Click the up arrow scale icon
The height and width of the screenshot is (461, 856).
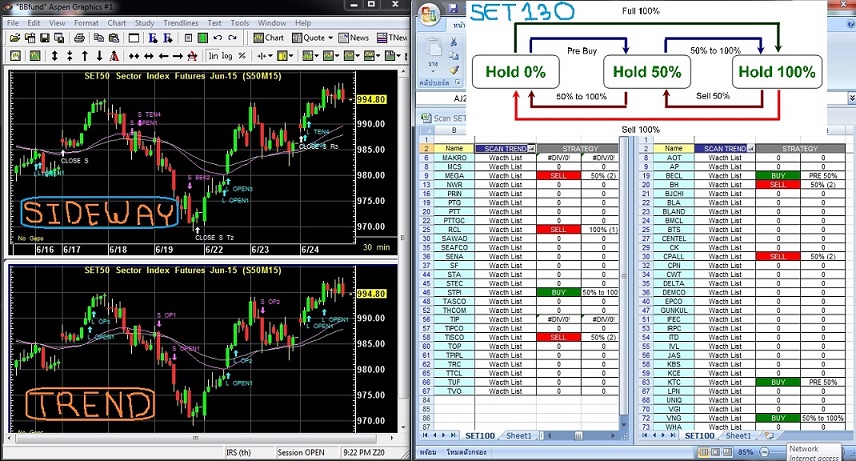pyautogui.click(x=85, y=56)
